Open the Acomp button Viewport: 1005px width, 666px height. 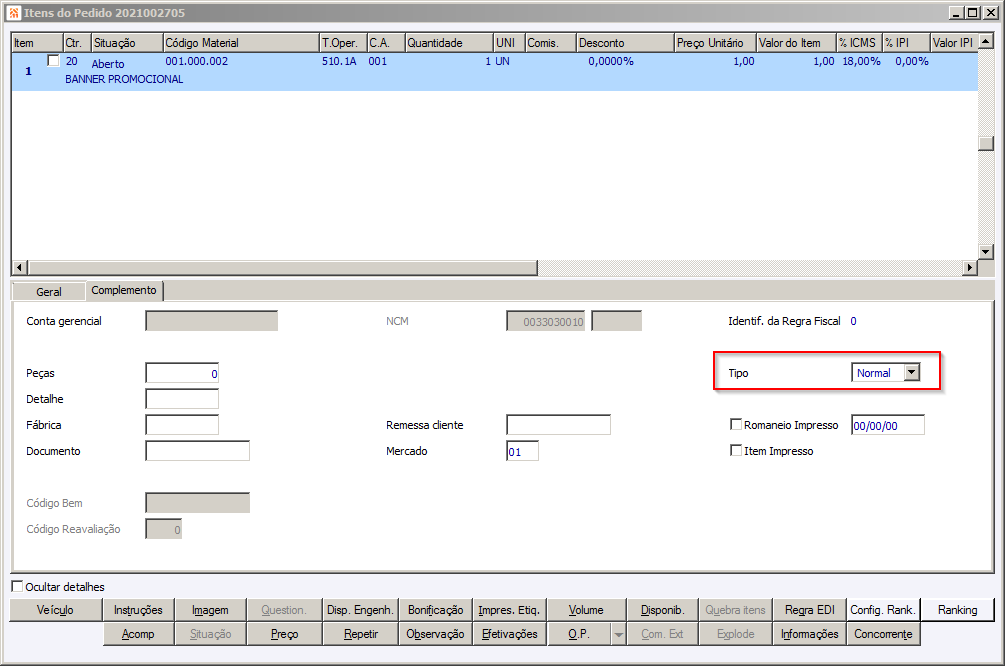[x=138, y=634]
